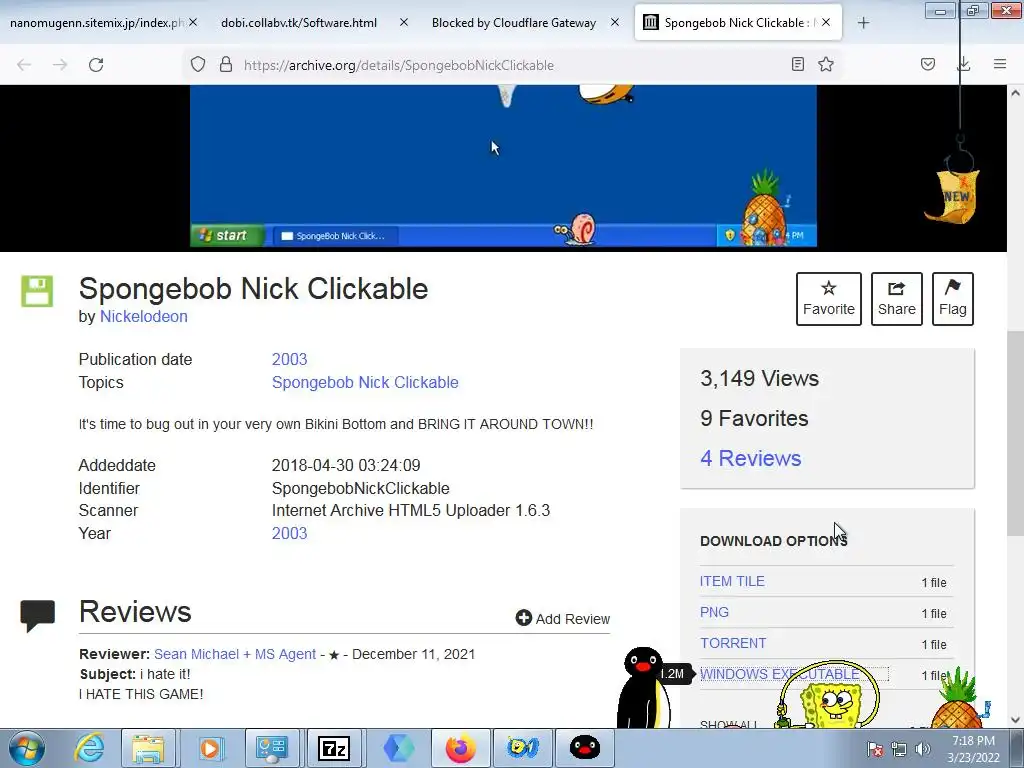Image resolution: width=1024 pixels, height=768 pixels.
Task: Open the Spongebob Nick Clickable topic link
Action: [x=365, y=382]
